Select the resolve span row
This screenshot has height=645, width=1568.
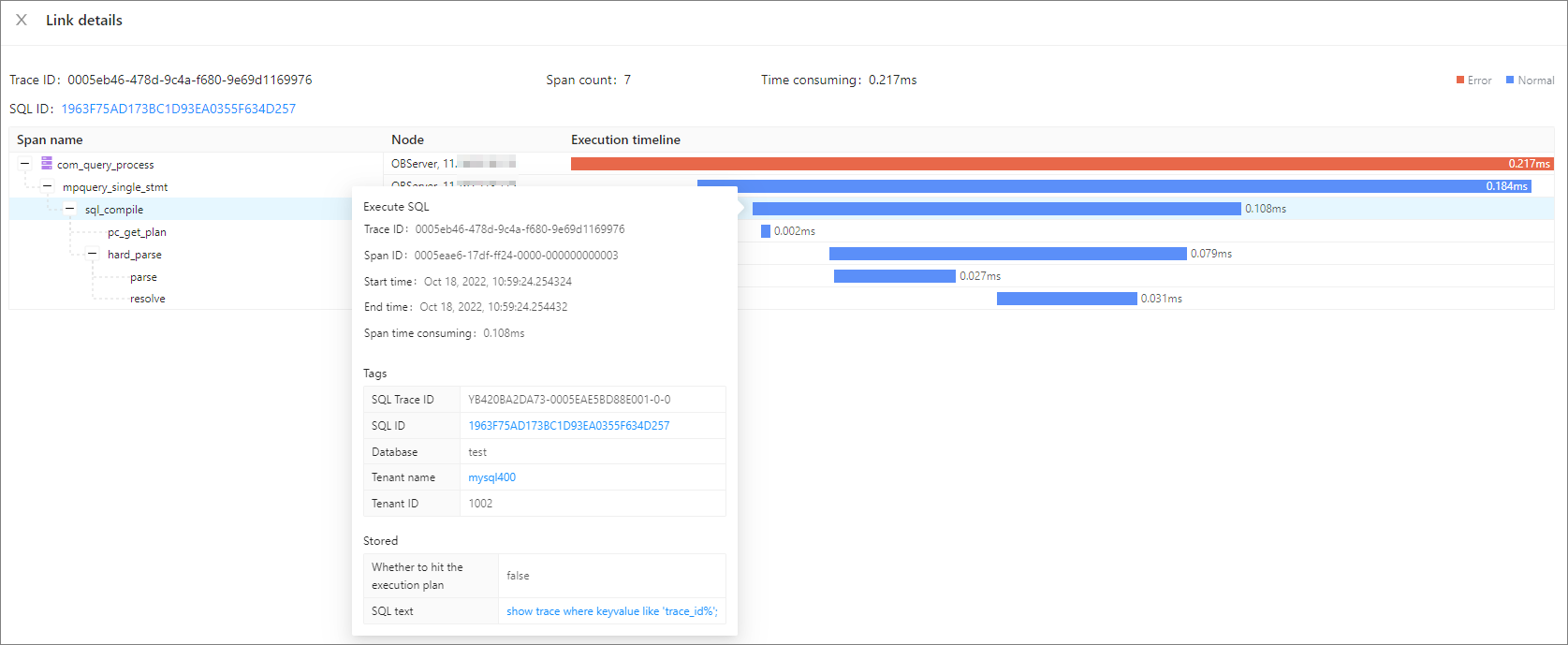147,299
